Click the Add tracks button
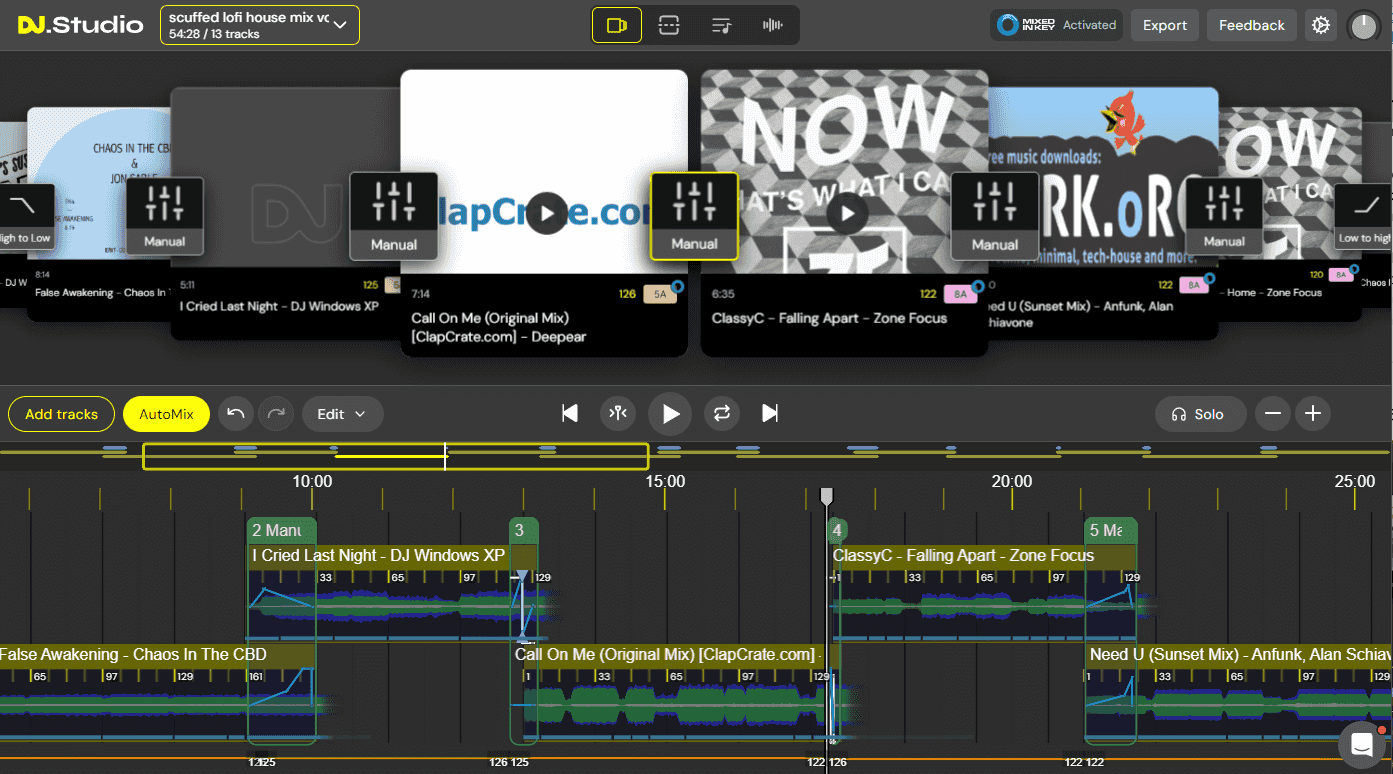This screenshot has height=774, width=1393. click(61, 413)
